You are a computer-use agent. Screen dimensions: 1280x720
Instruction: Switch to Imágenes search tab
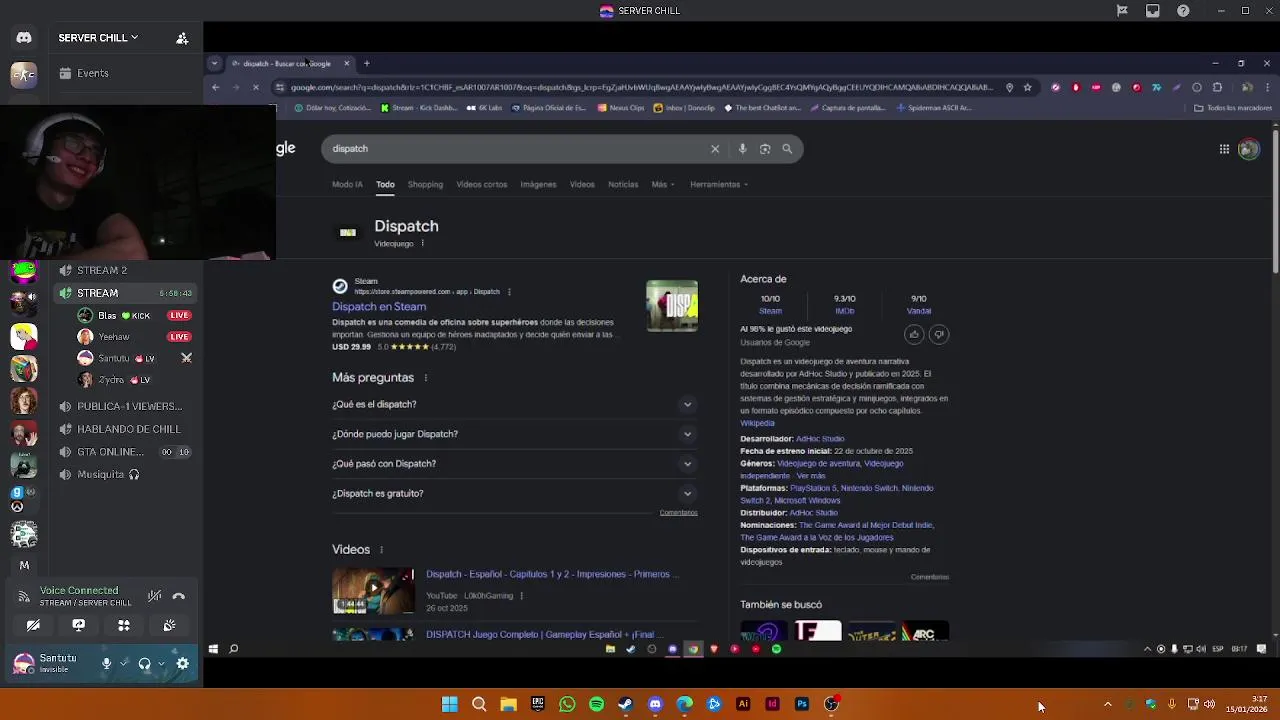538,184
